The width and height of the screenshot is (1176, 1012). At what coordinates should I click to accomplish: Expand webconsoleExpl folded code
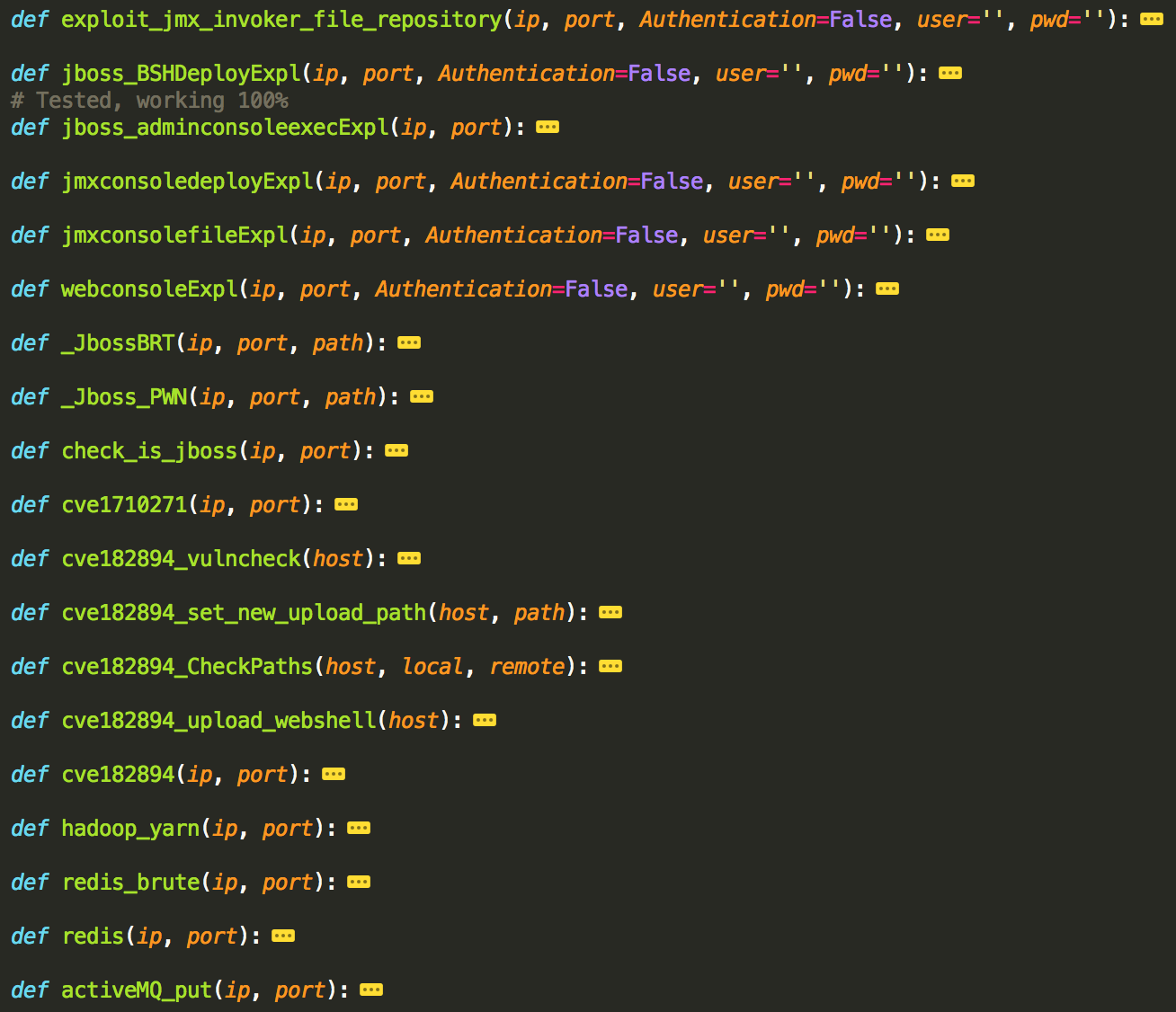[886, 289]
